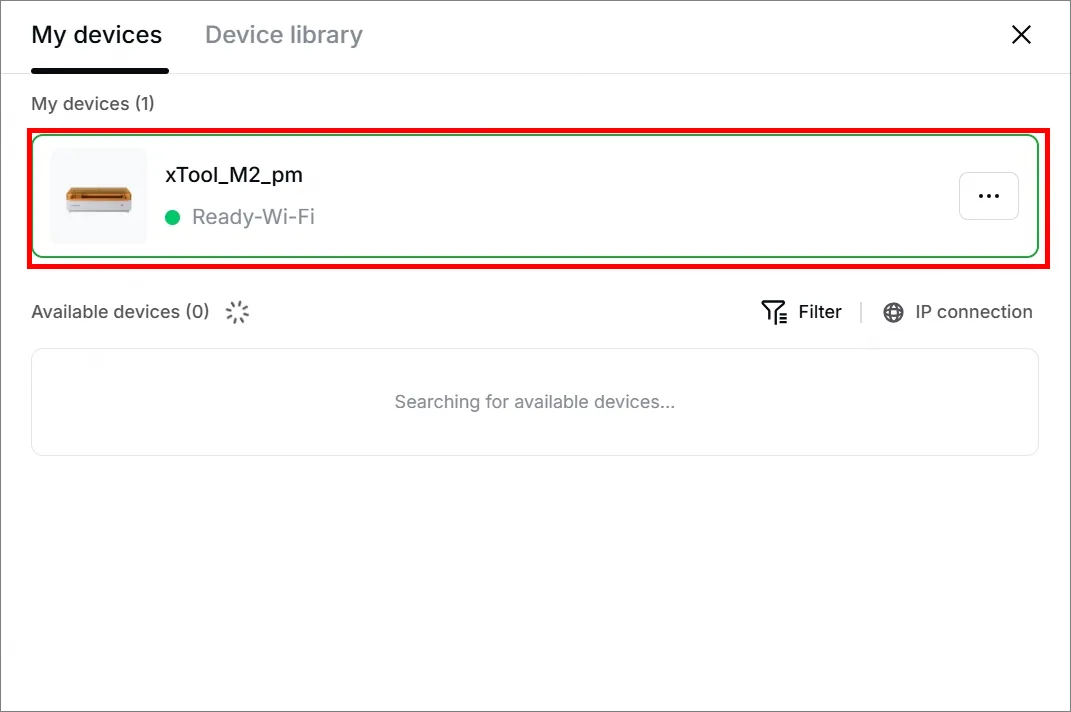Click the xTool_M2_pm device name
Image resolution: width=1071 pixels, height=712 pixels.
(234, 175)
